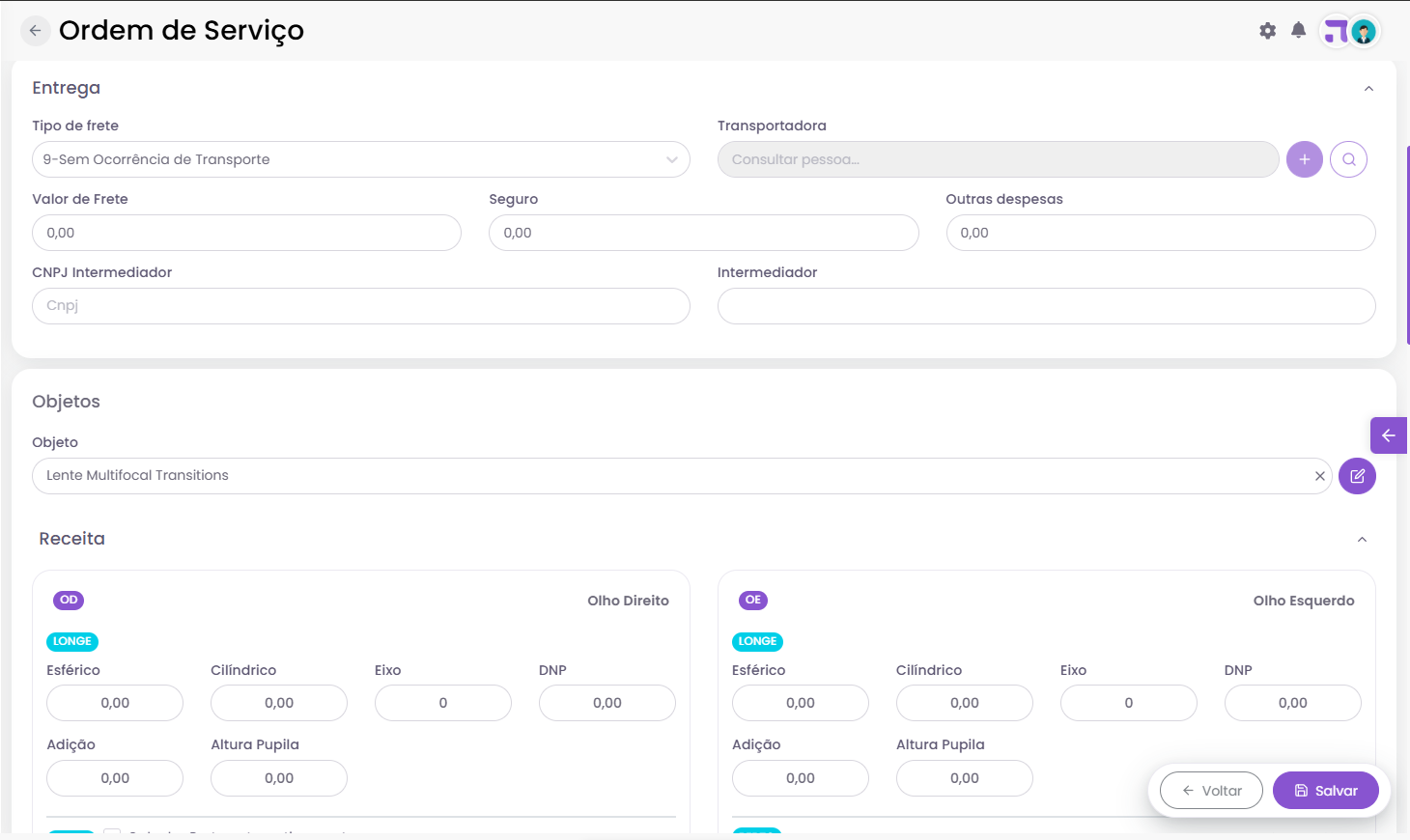The height and width of the screenshot is (840, 1410).
Task: Click LONGE tag under Olho Direito
Action: pyautogui.click(x=72, y=642)
